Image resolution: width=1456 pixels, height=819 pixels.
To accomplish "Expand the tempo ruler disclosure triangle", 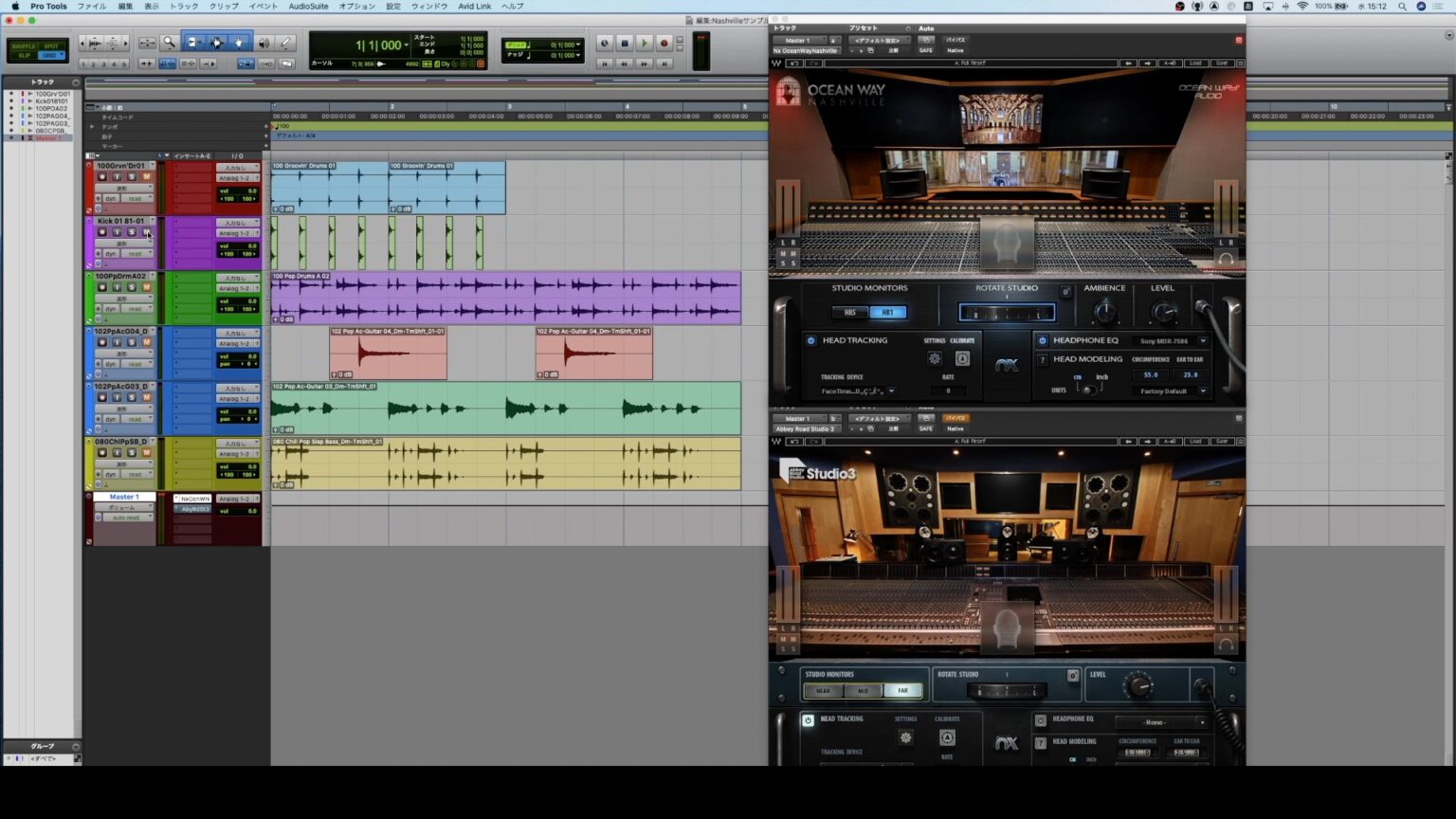I will pos(92,126).
